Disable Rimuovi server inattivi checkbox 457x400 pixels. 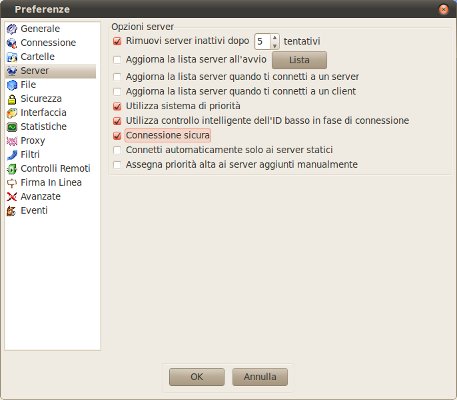(x=117, y=41)
